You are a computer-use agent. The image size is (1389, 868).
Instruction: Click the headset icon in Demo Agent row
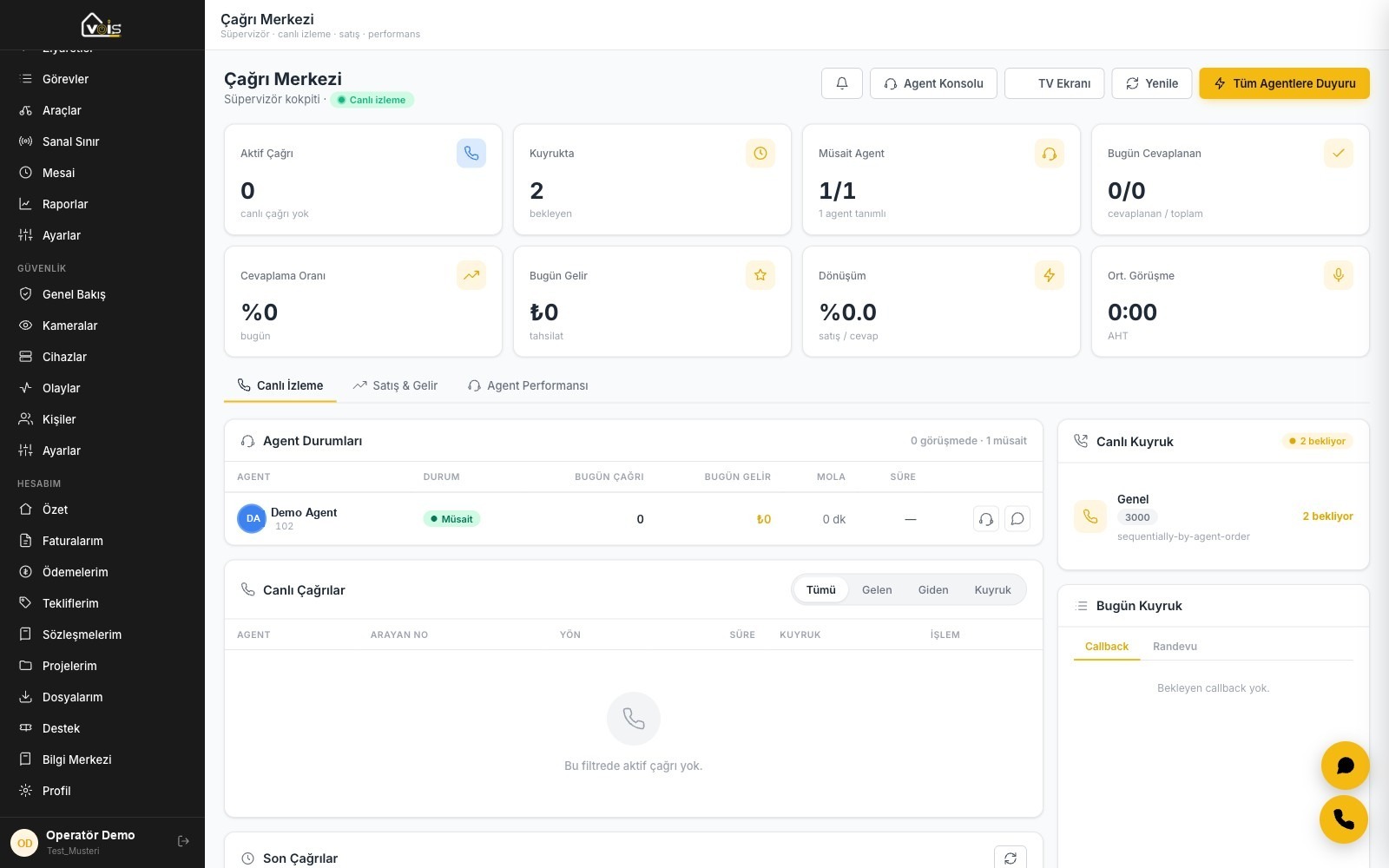point(986,519)
